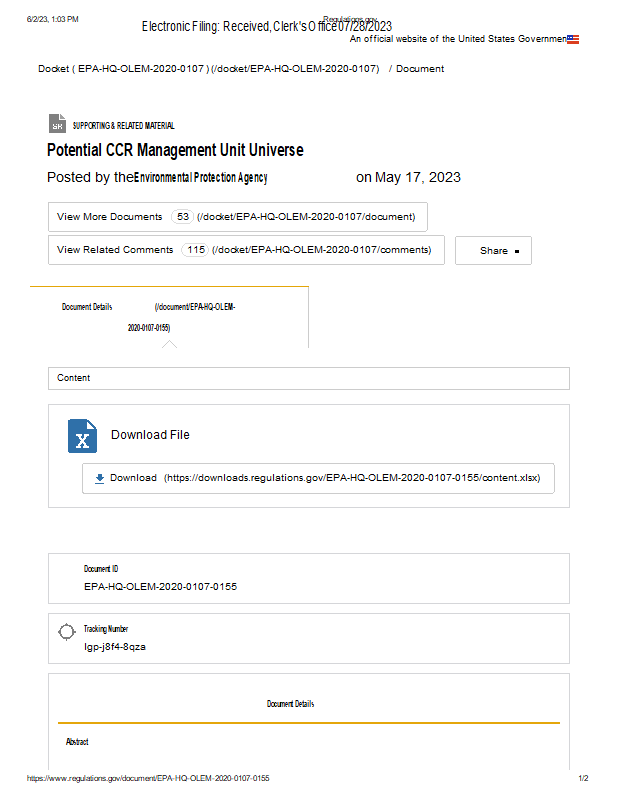Click the US flag icon
Image resolution: width=618 pixels, height=800 pixels.
point(572,39)
